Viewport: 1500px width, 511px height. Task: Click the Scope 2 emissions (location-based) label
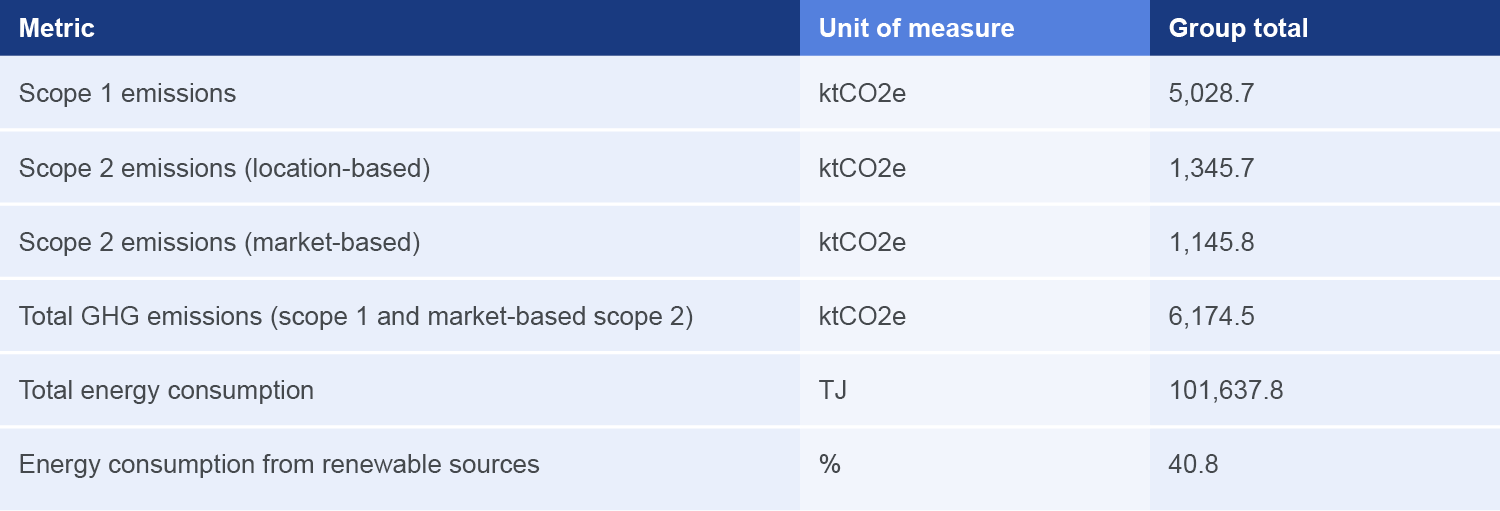[224, 168]
